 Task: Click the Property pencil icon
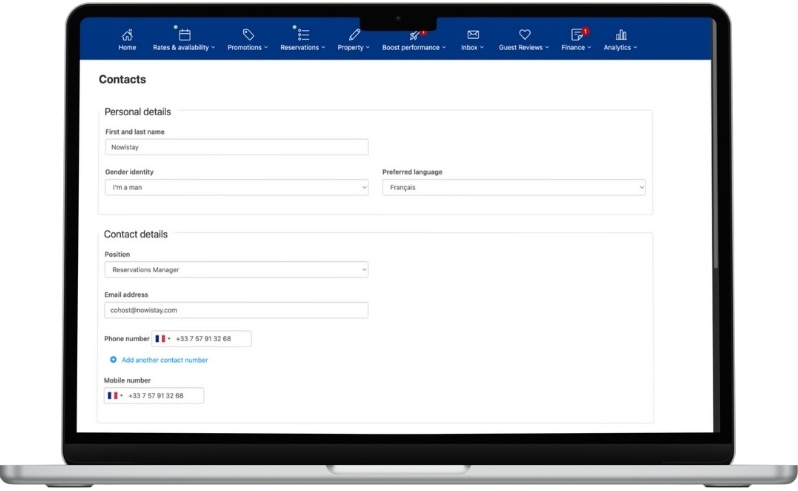click(x=354, y=35)
